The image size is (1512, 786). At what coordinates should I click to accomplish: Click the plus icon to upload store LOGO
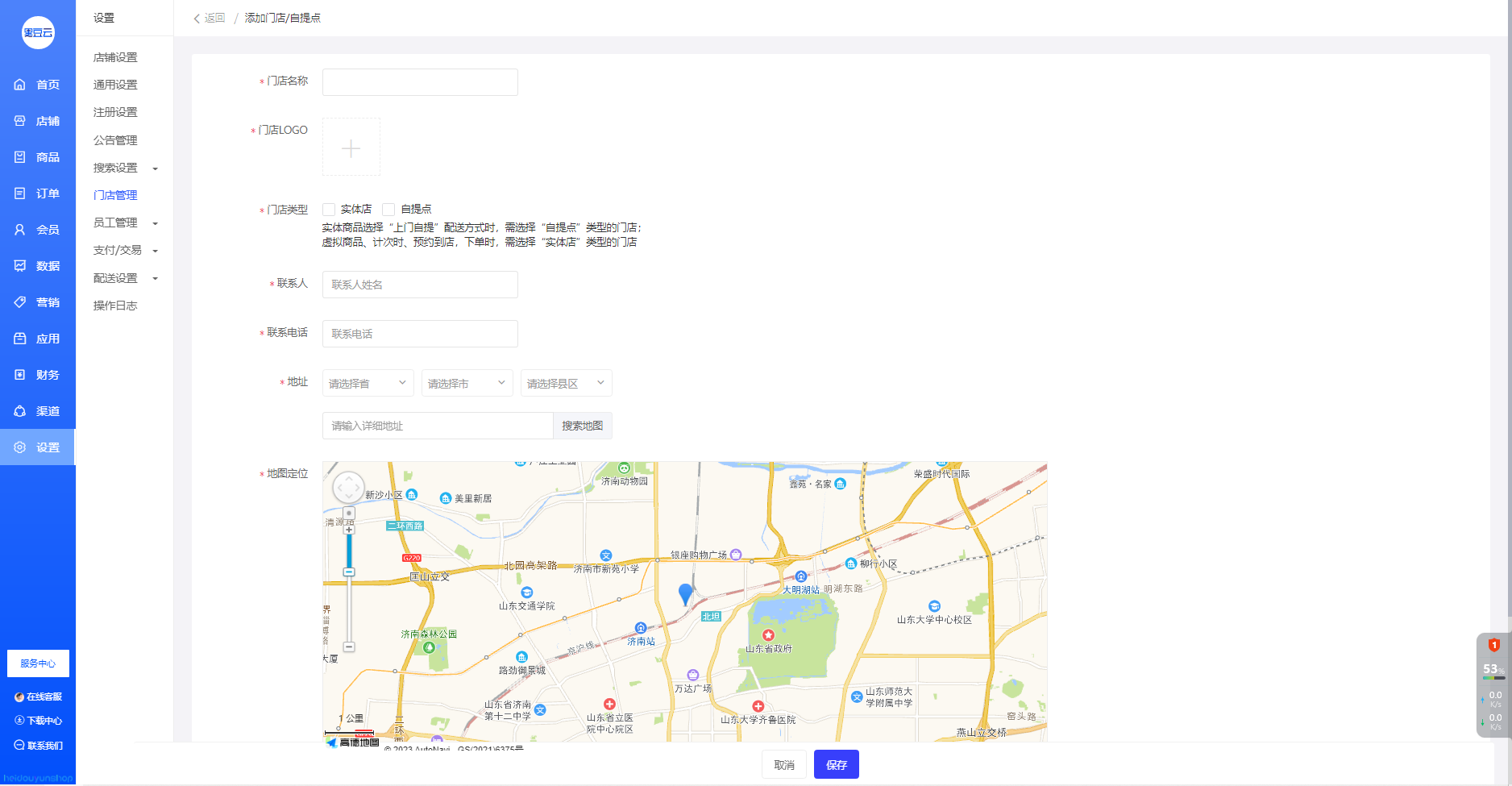[x=351, y=148]
